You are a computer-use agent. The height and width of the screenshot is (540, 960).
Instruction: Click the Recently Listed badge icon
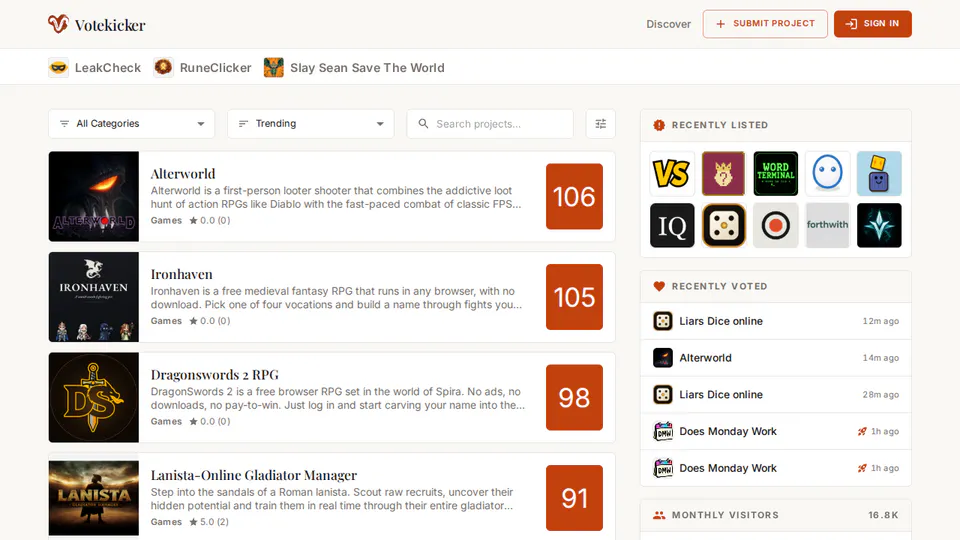659,125
